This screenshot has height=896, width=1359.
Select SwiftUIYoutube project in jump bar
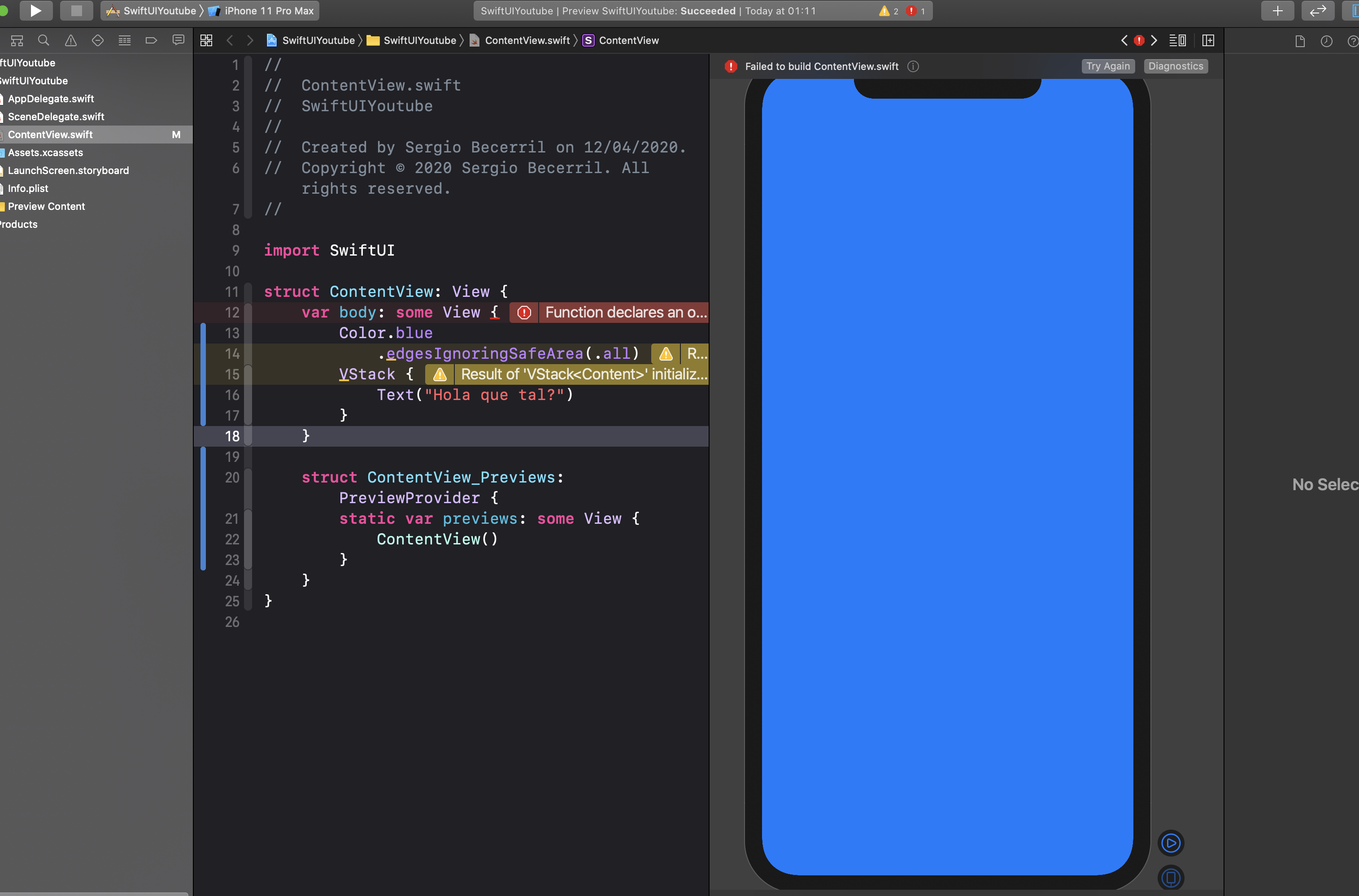click(x=310, y=40)
